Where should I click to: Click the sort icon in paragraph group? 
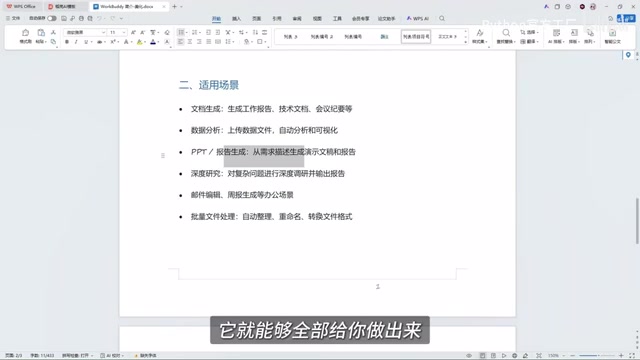point(256,32)
